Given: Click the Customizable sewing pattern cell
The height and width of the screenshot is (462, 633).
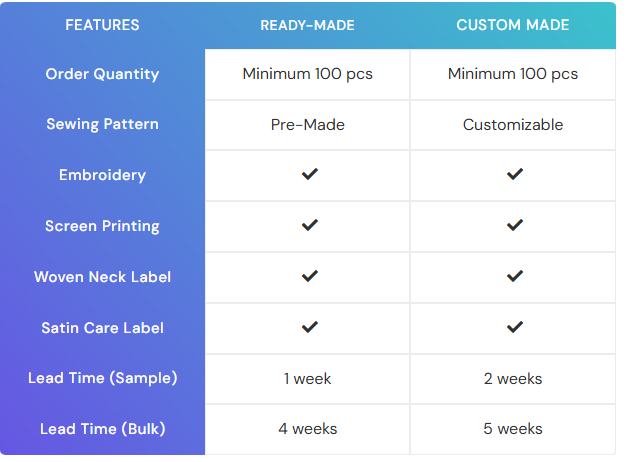Looking at the screenshot, I should pos(513,125).
